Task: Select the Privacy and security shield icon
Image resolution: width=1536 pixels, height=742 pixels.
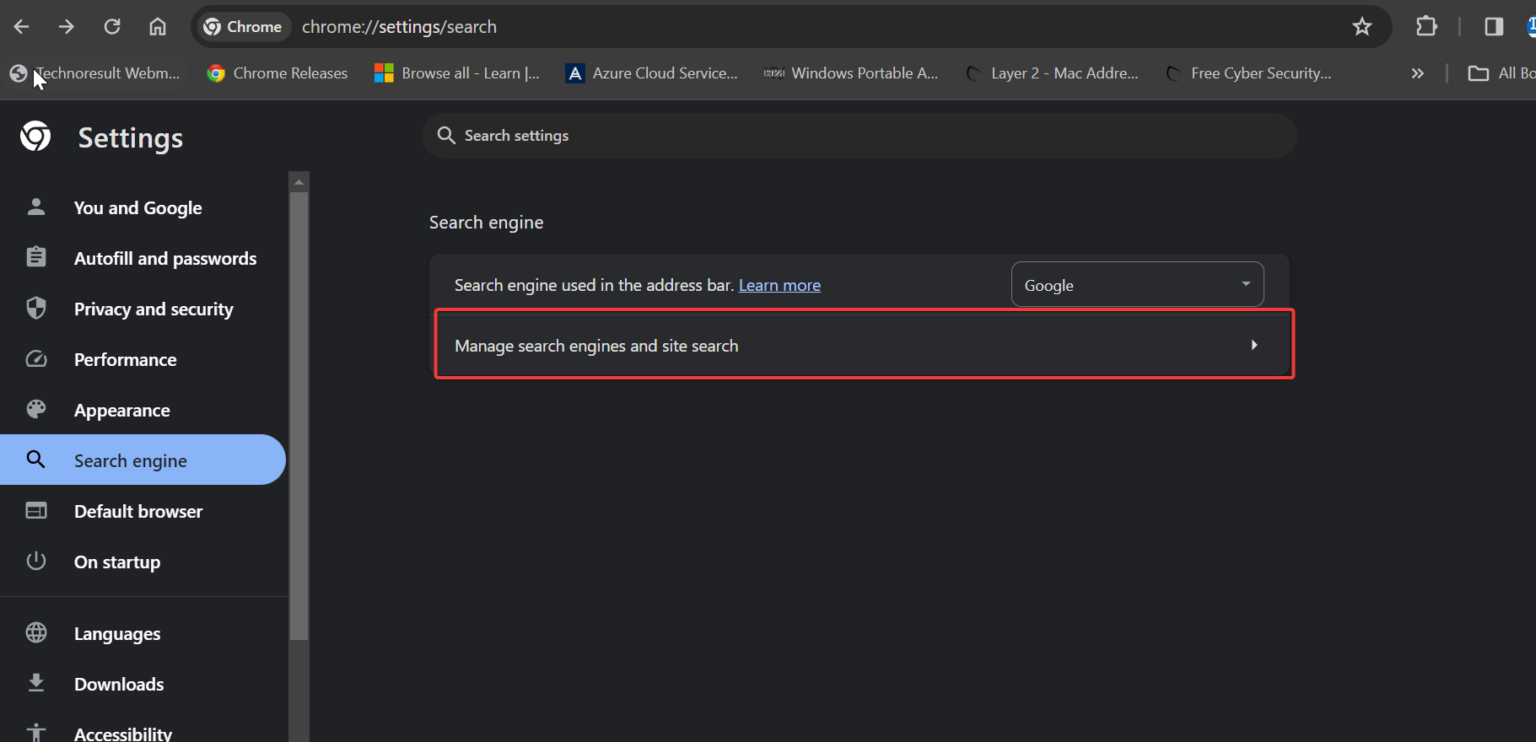Action: tap(36, 308)
